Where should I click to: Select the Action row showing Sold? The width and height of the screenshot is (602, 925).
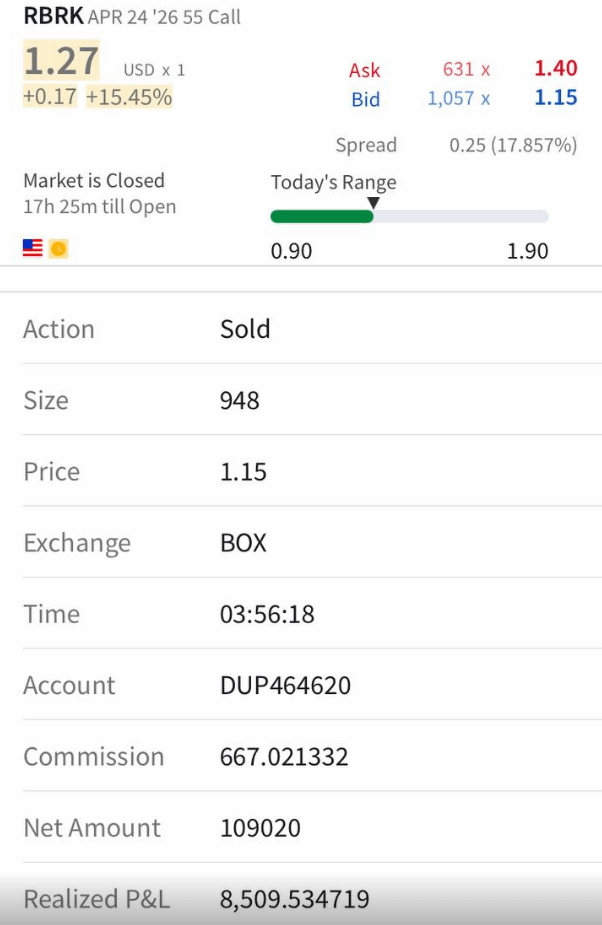click(x=300, y=329)
